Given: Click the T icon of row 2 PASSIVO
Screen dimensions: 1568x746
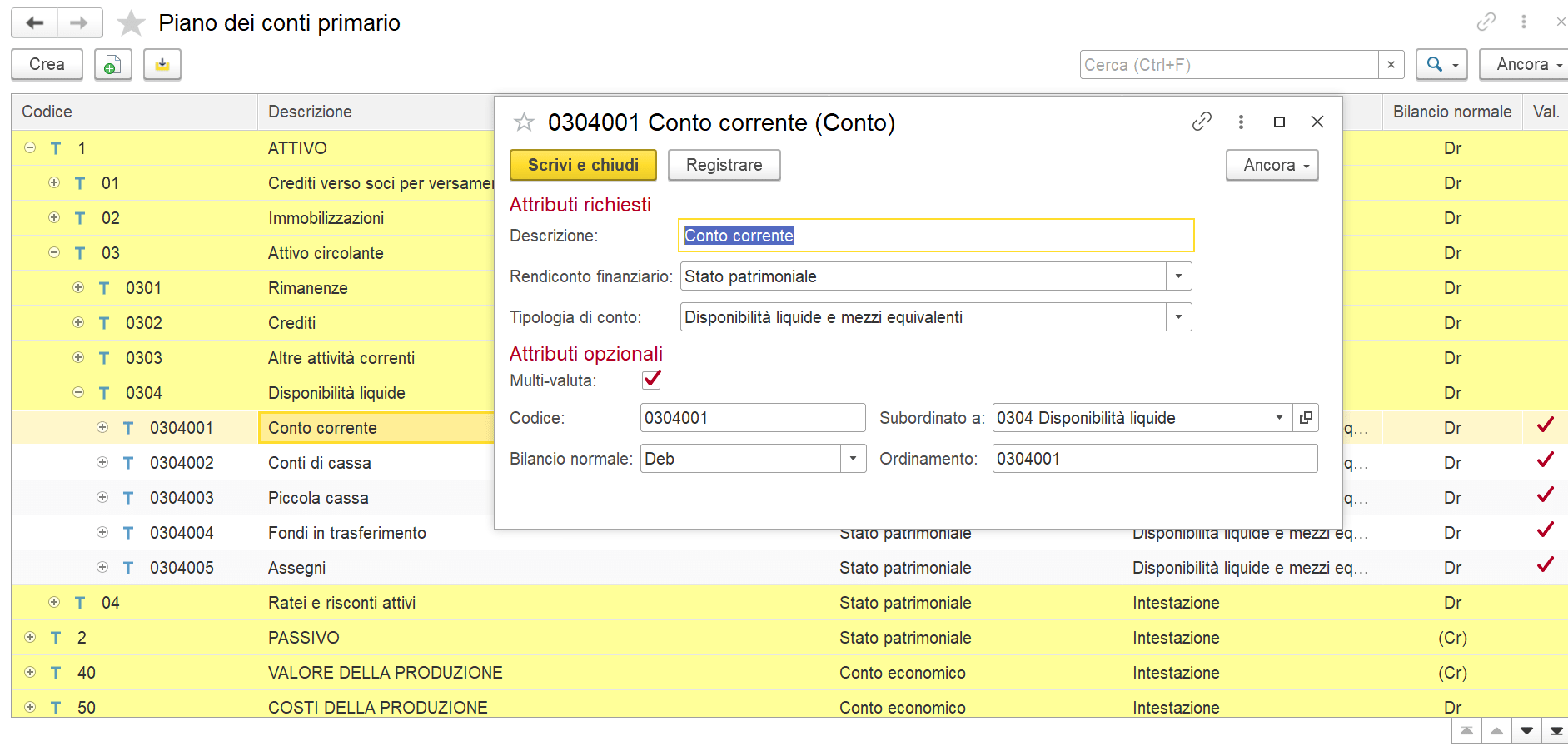Looking at the screenshot, I should click(x=56, y=638).
